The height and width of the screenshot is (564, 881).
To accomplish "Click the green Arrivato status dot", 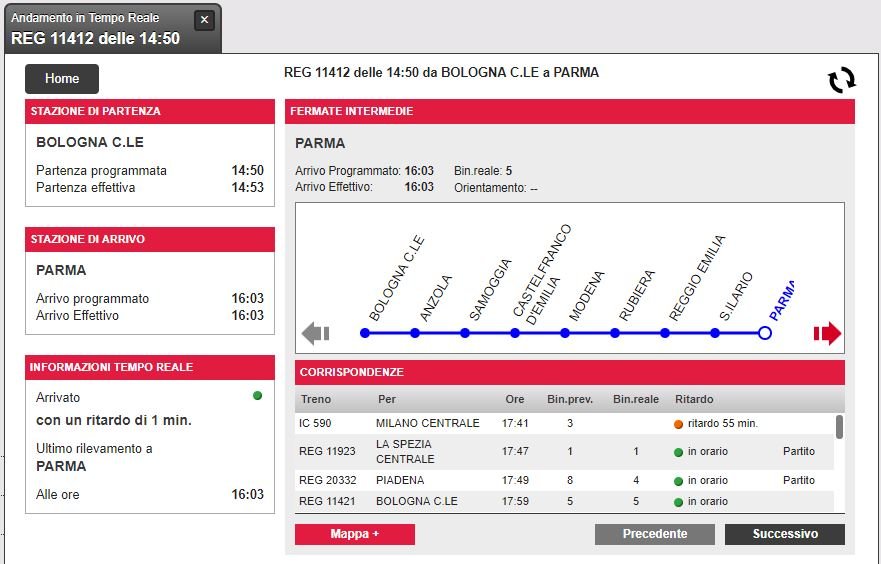I will tap(258, 396).
